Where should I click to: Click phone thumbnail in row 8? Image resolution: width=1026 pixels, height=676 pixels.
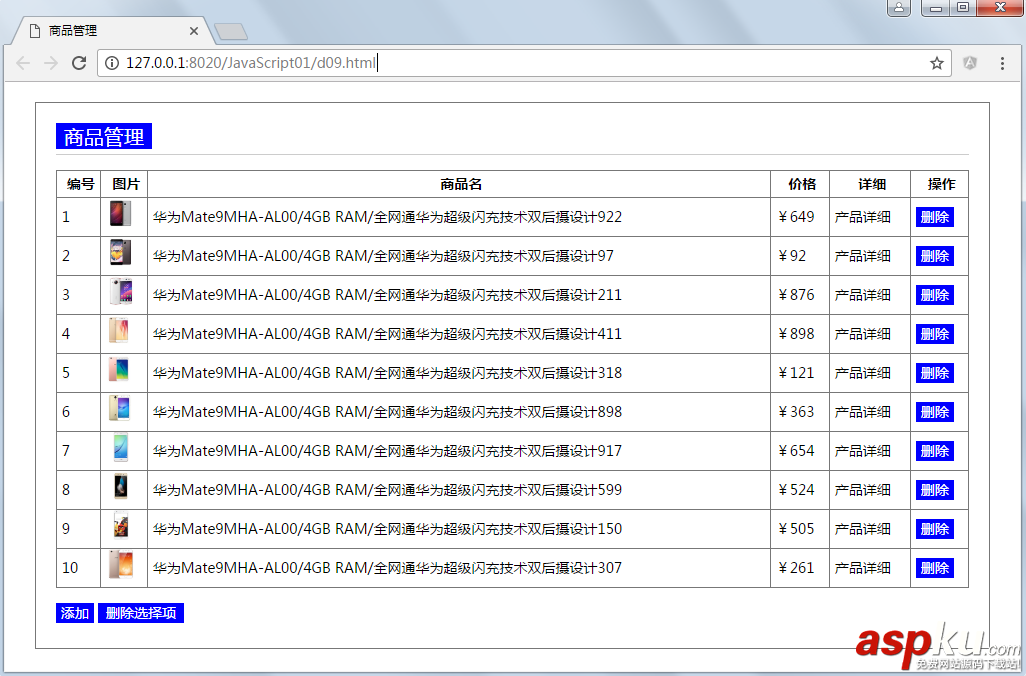[x=120, y=486]
